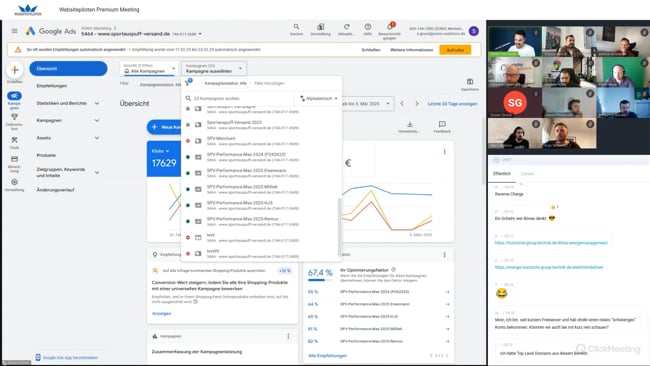Select the campaign named test
The width and height of the screenshot is (650, 366).
[261, 238]
